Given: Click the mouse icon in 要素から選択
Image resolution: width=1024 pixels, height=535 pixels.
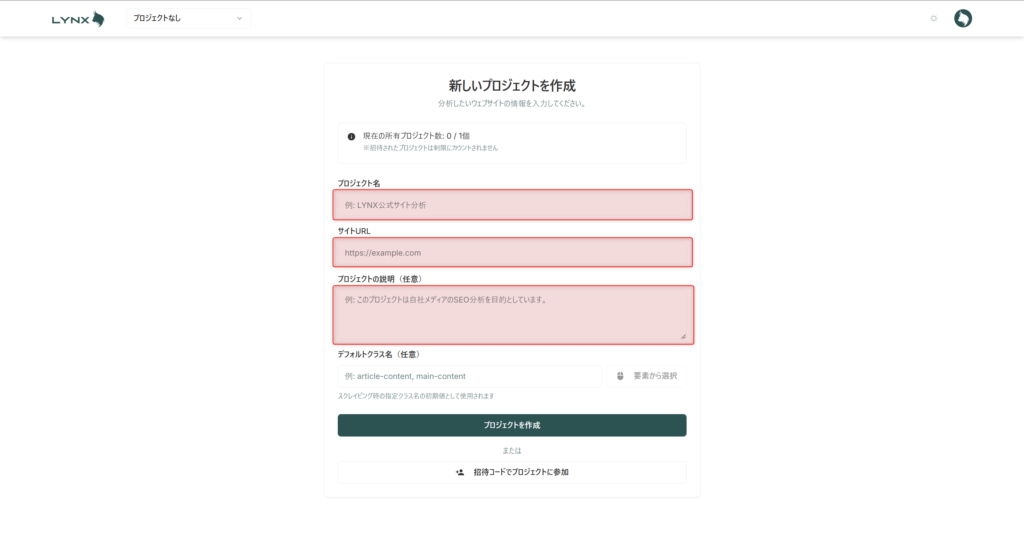Looking at the screenshot, I should point(620,376).
